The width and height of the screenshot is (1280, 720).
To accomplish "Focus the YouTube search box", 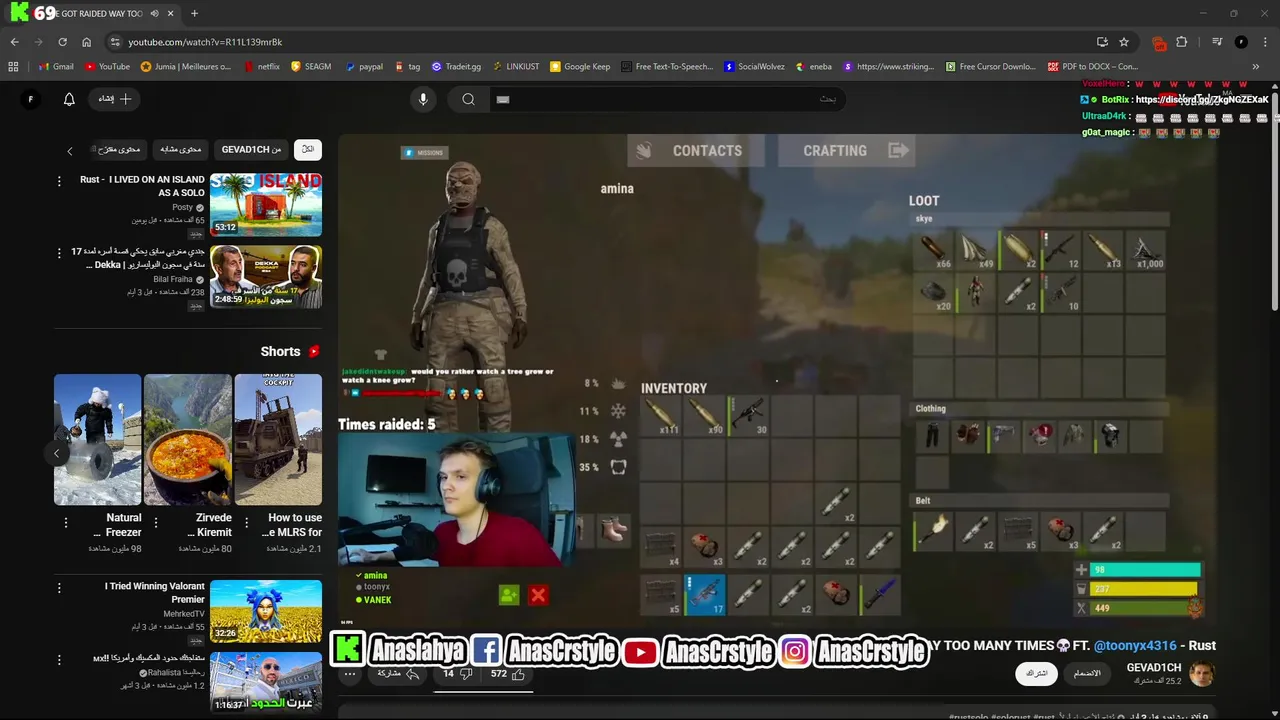I will (666, 99).
